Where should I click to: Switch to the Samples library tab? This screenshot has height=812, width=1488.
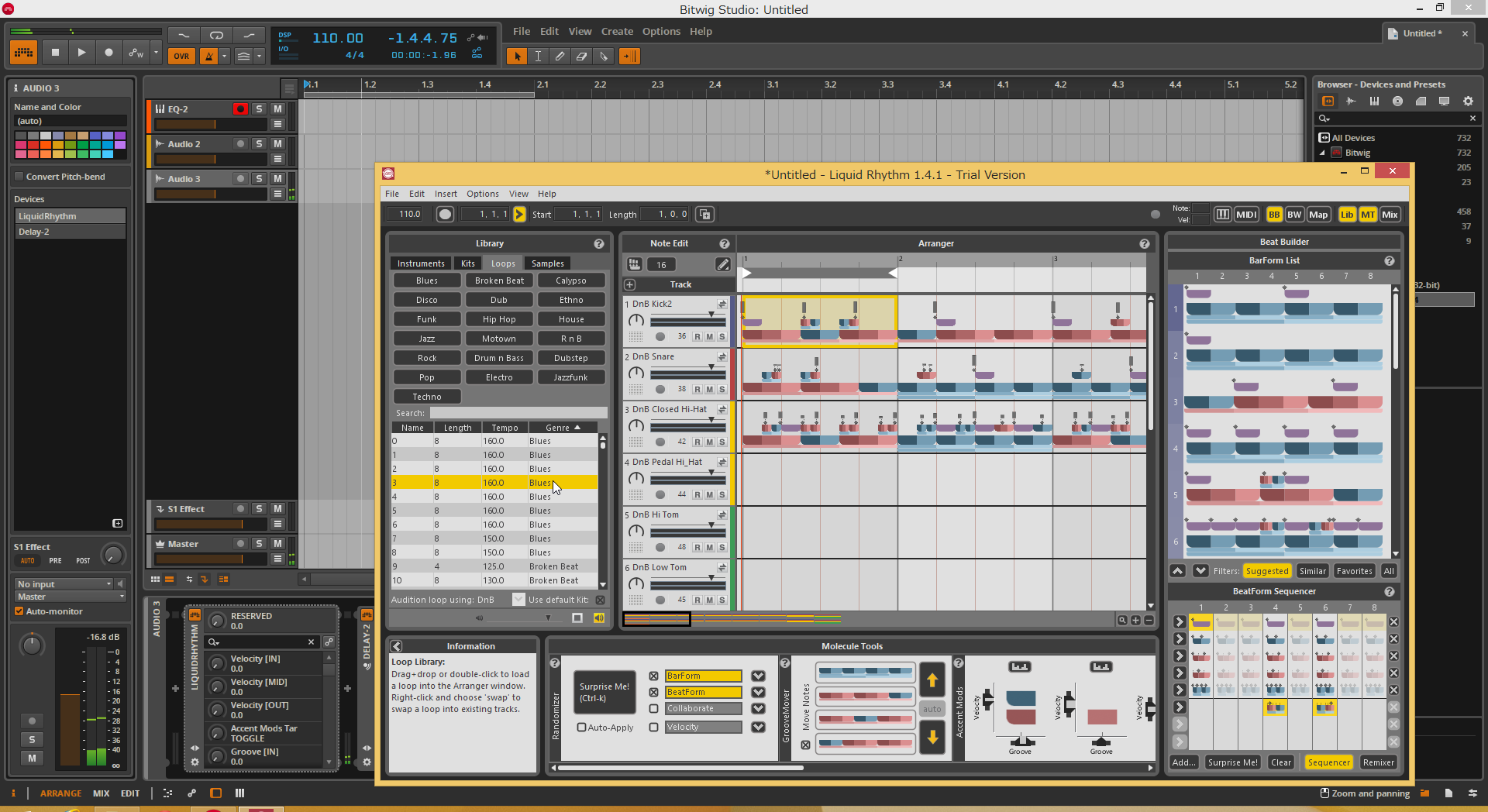[x=547, y=263]
